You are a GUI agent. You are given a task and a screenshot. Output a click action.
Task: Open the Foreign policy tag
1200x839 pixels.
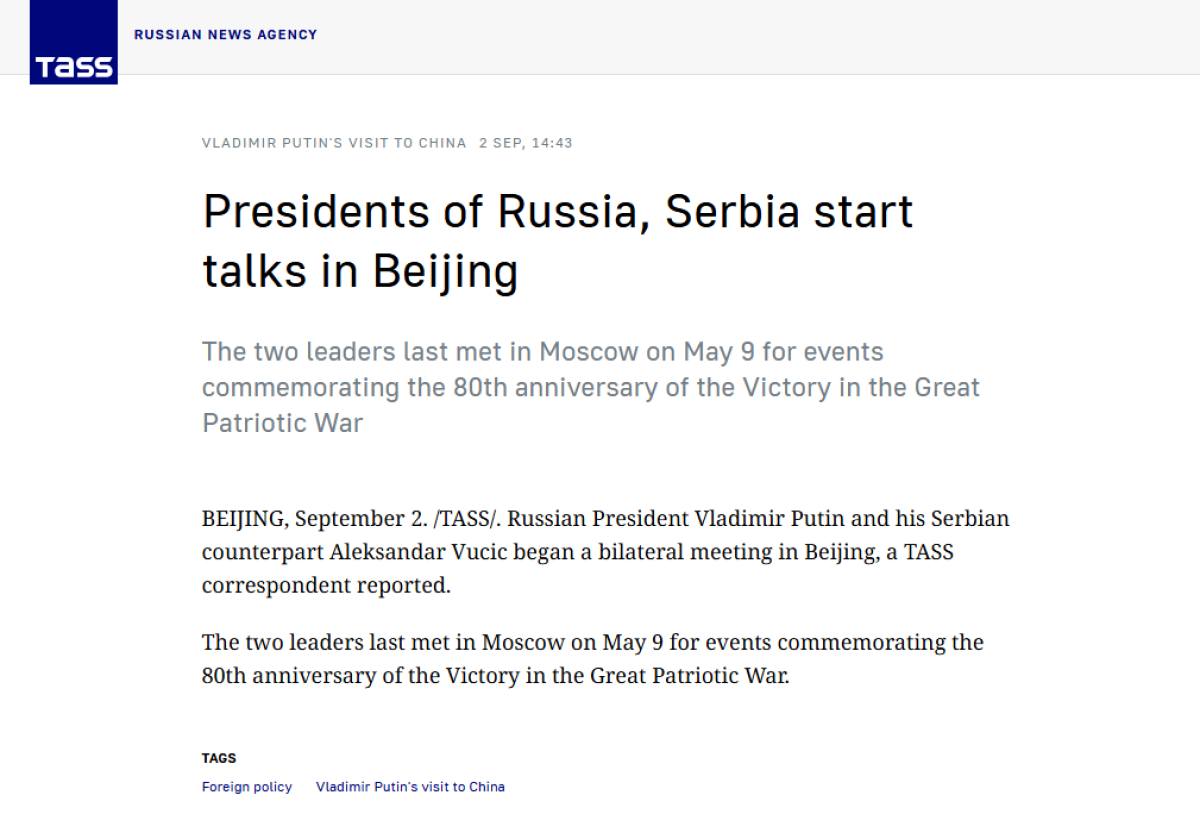click(x=247, y=787)
